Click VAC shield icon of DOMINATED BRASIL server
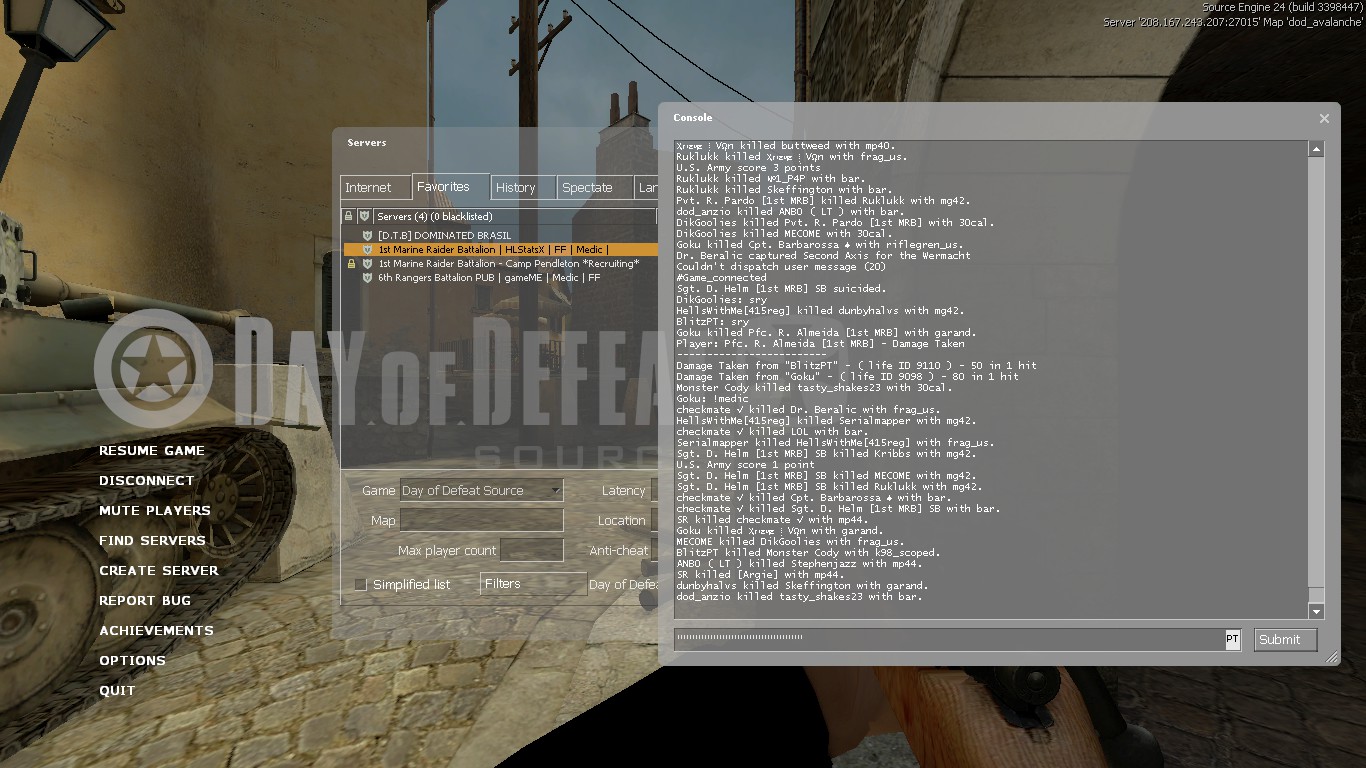The image size is (1366, 768). click(368, 236)
